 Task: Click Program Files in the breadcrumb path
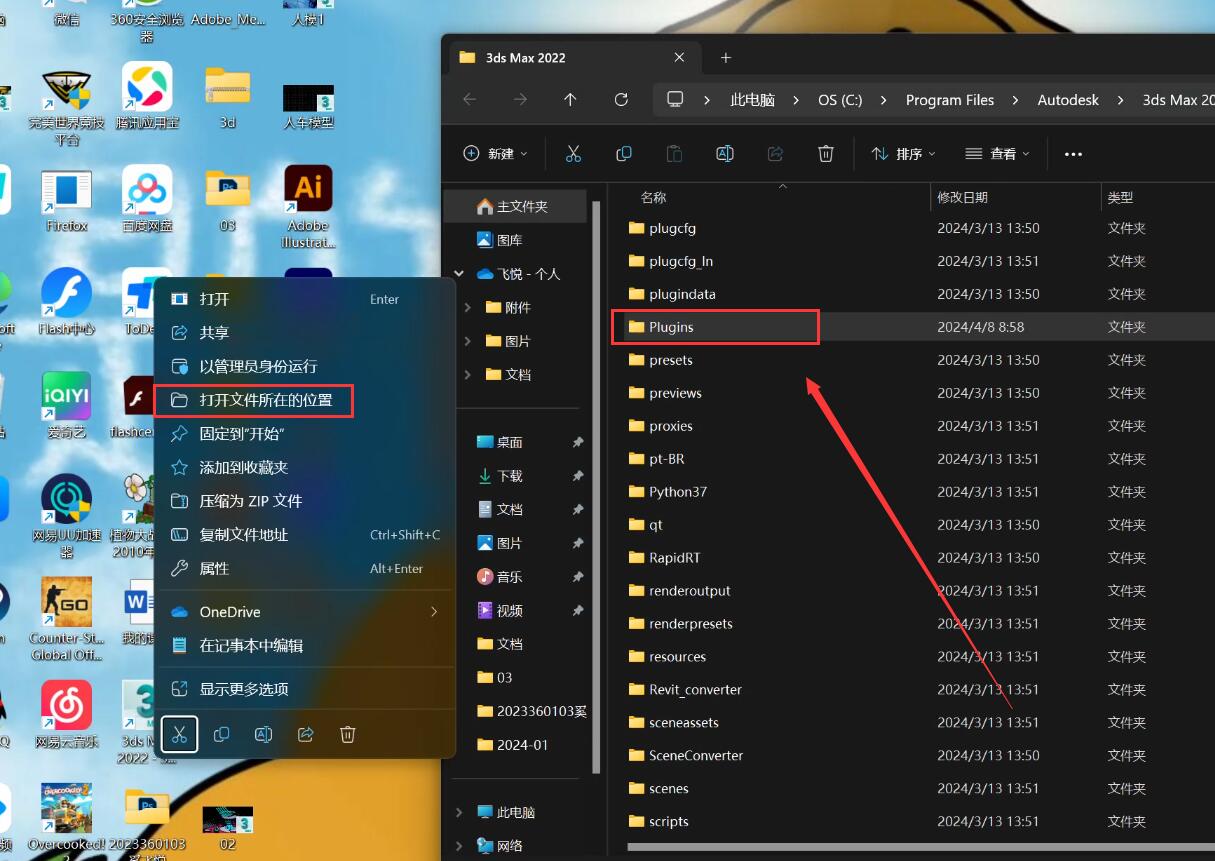tap(949, 100)
